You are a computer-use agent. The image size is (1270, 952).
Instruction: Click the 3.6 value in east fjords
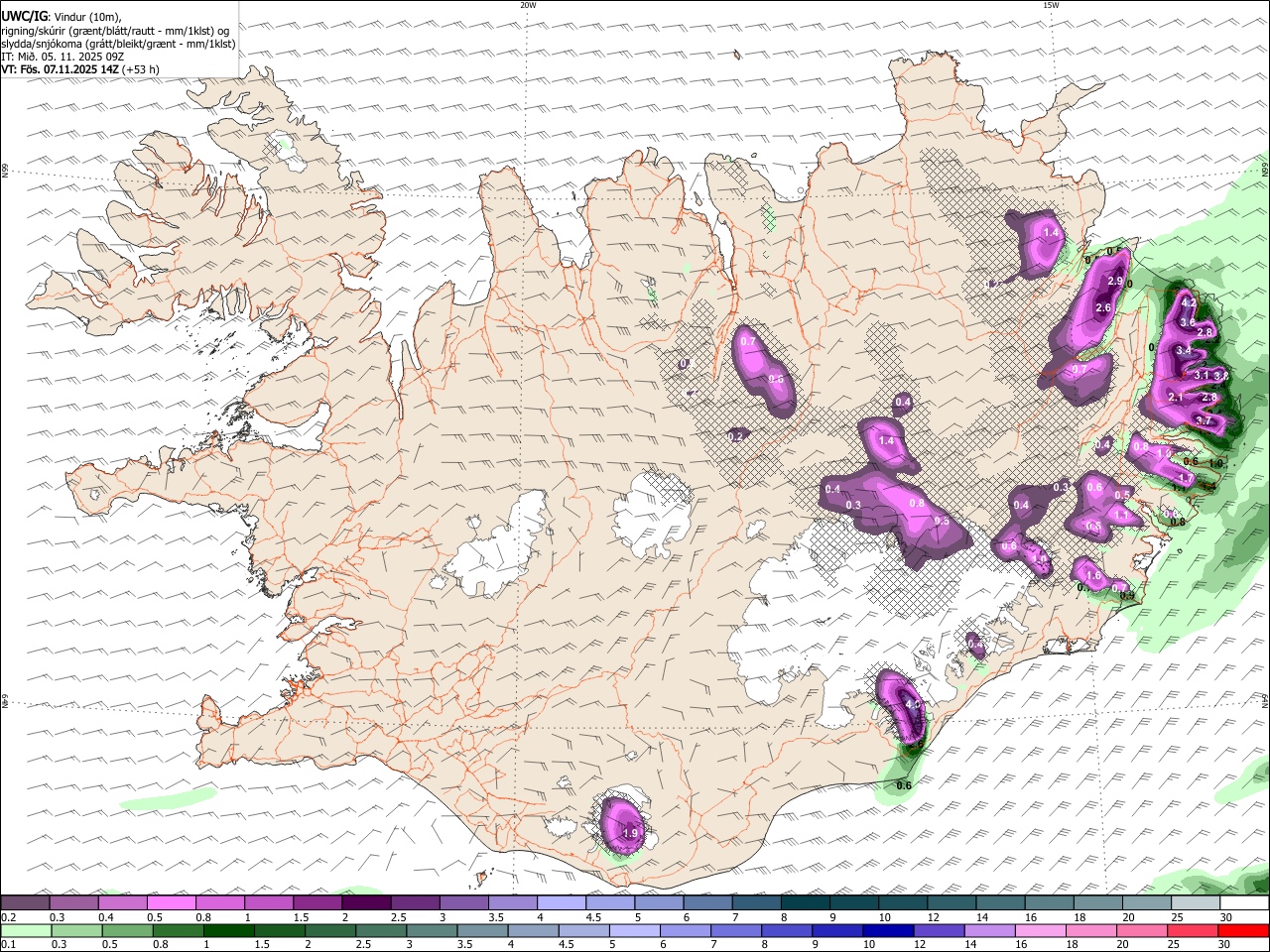[x=1188, y=322]
